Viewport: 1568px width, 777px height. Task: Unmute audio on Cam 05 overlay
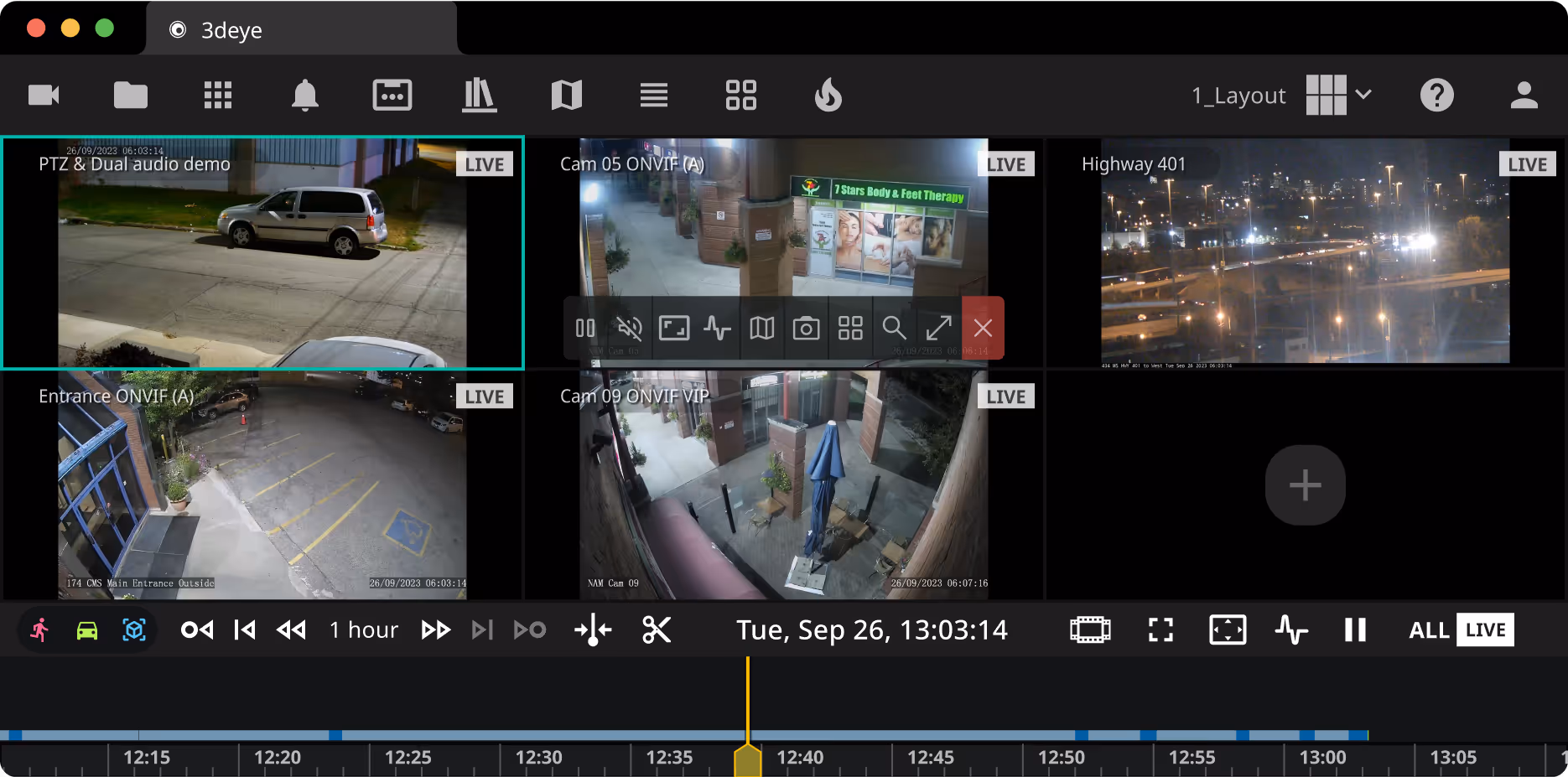point(629,329)
